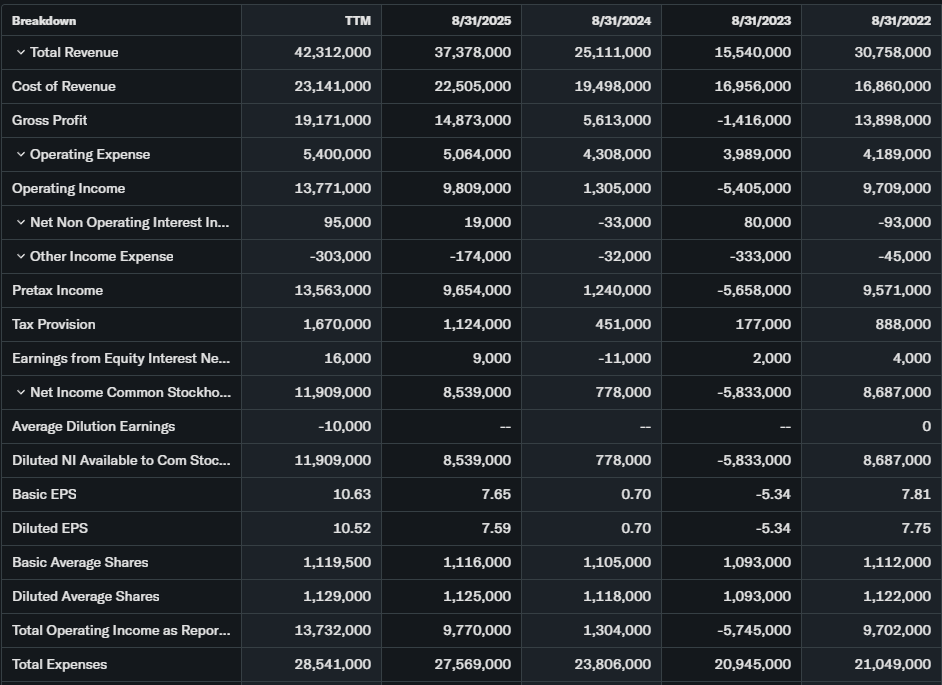Click the Breakdown column header
Screen dimensions: 942x685
(x=44, y=21)
